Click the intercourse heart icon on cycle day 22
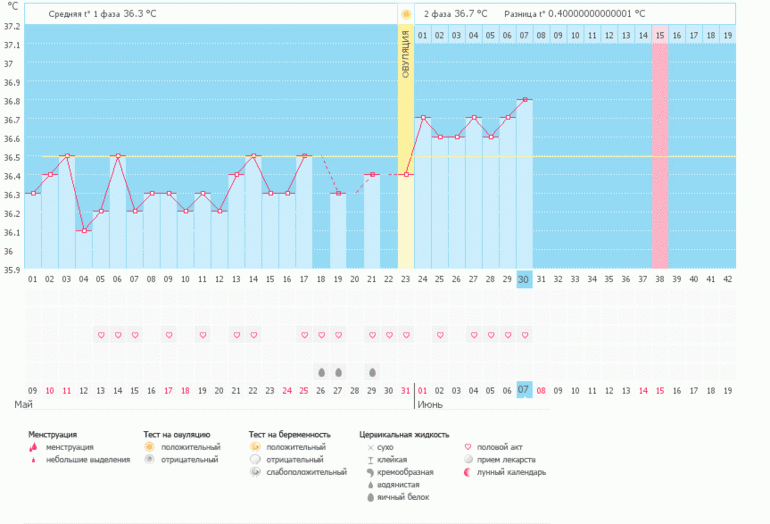 (x=389, y=335)
